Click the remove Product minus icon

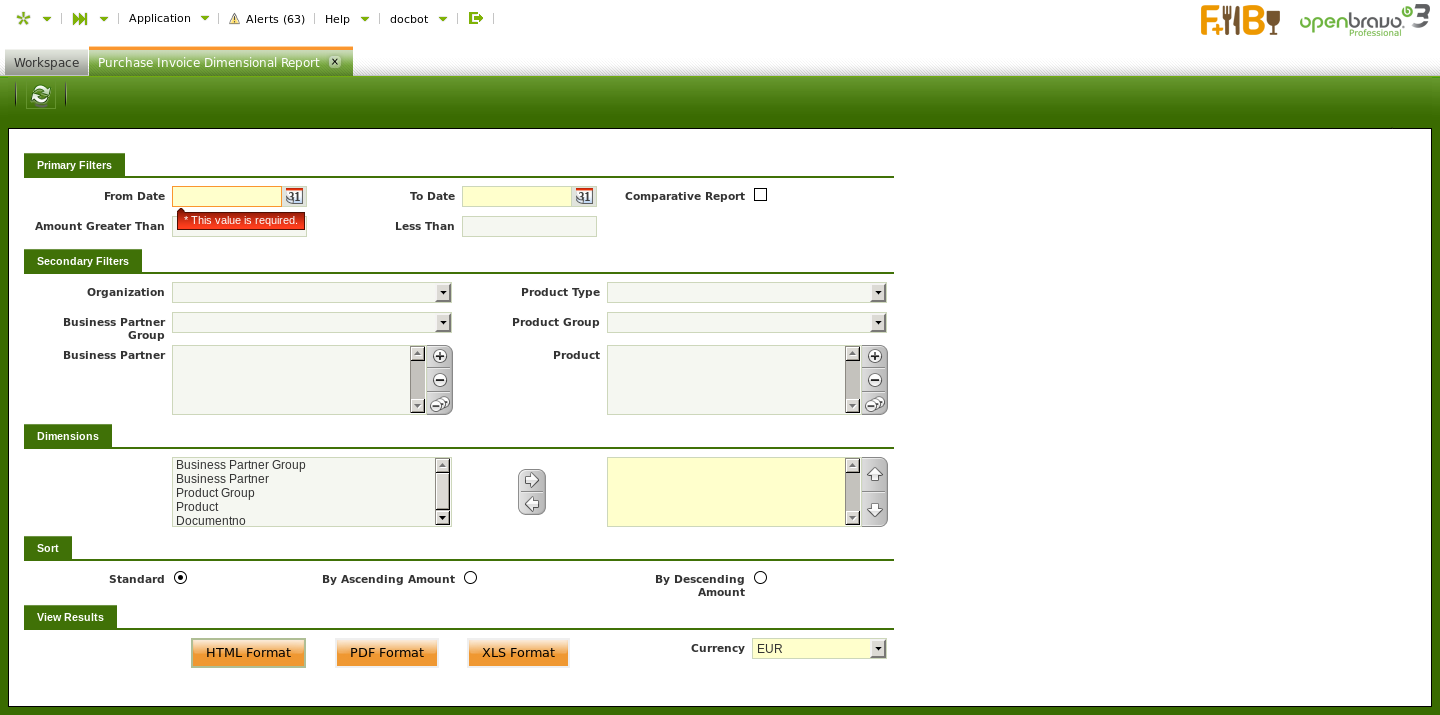coord(875,380)
